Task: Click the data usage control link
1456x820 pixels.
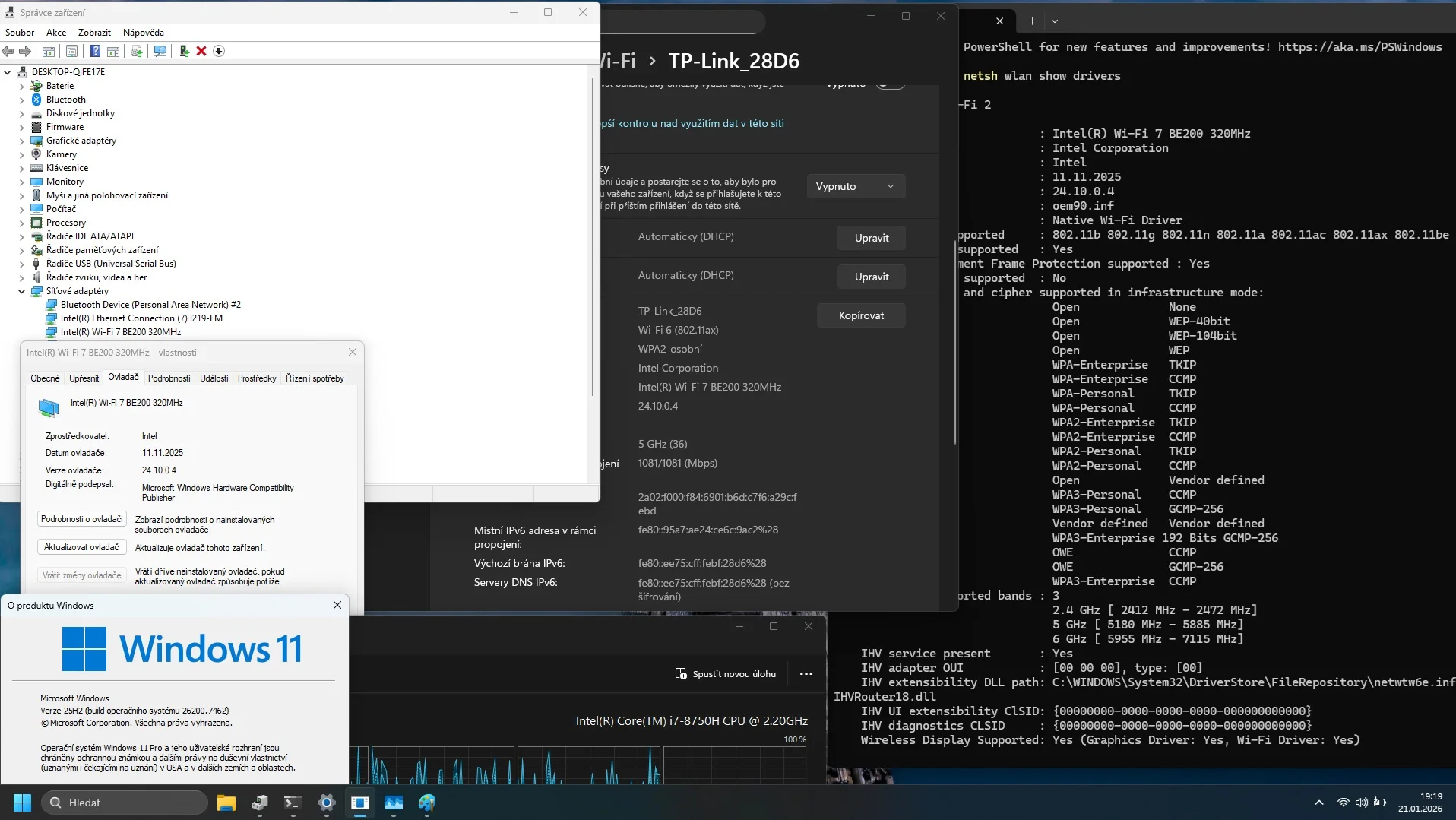Action: tap(692, 123)
